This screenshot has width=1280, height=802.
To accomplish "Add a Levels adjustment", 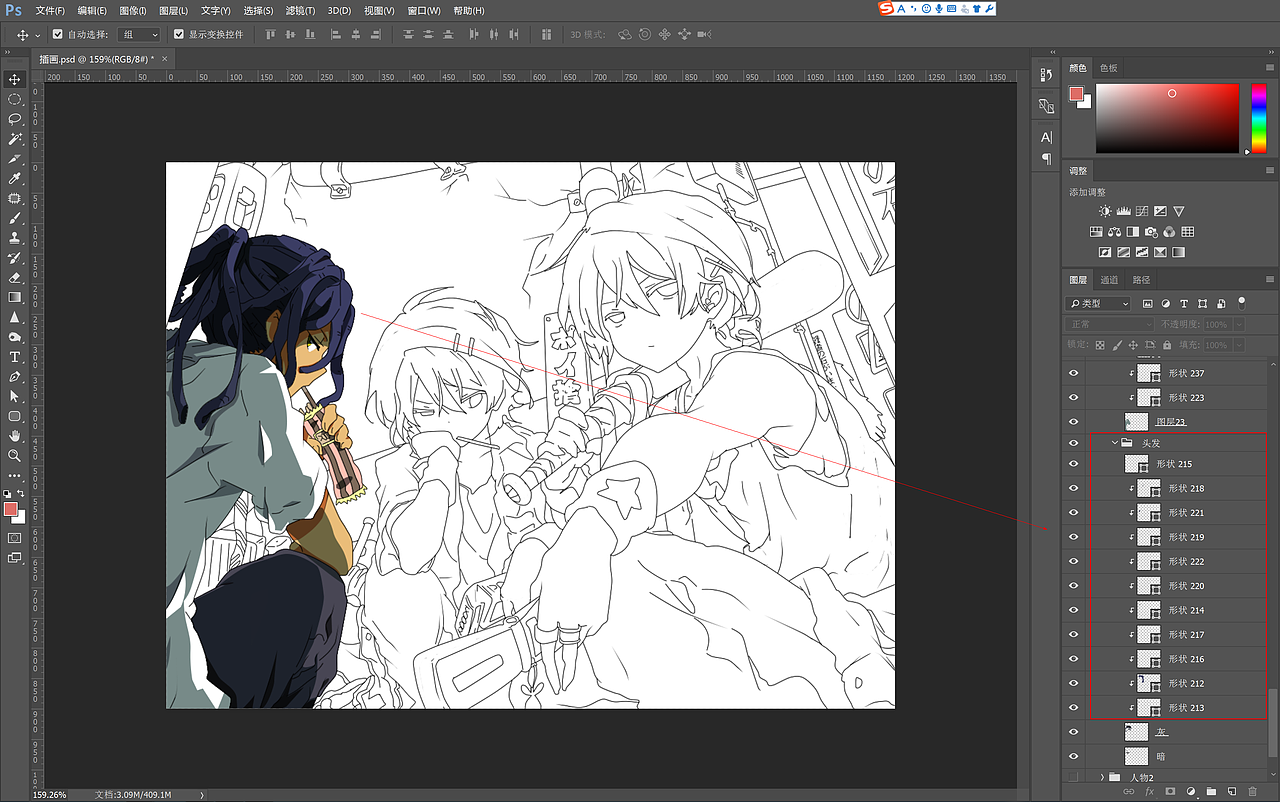I will coord(1123,211).
